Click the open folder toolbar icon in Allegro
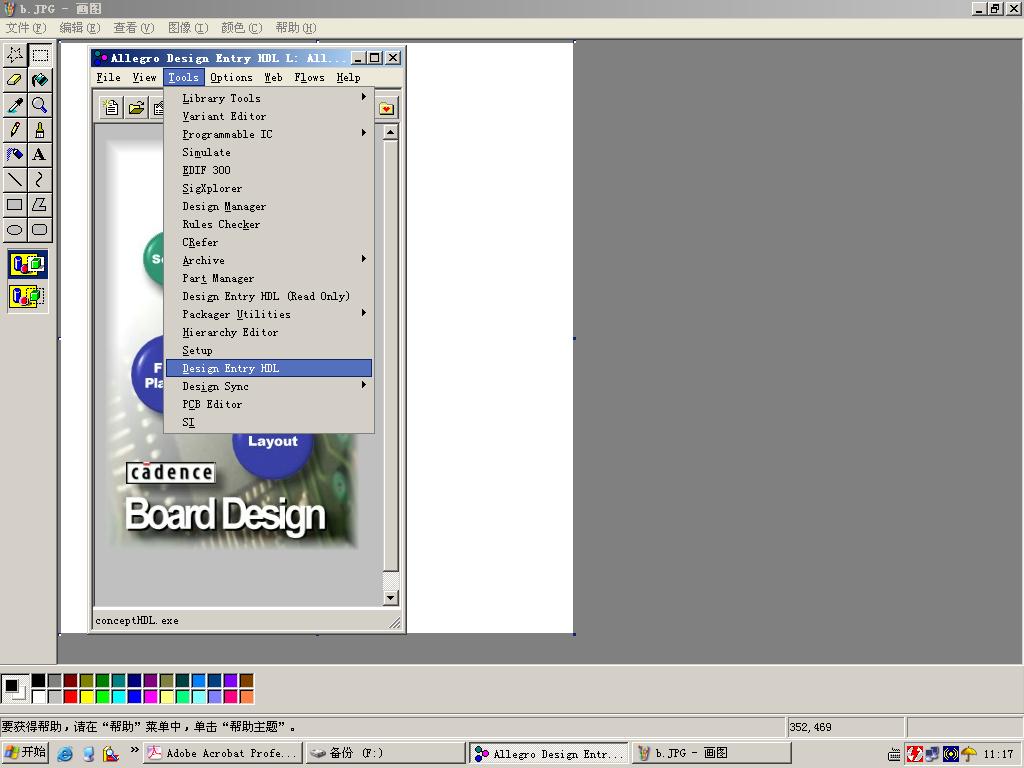 [136, 108]
